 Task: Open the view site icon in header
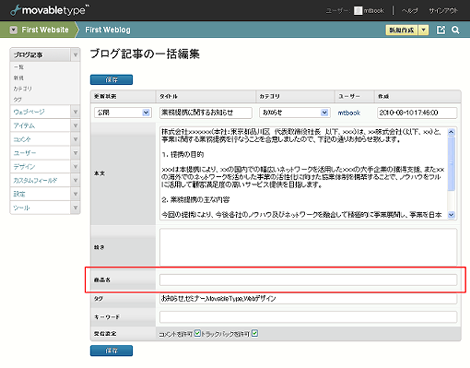pos(441,30)
